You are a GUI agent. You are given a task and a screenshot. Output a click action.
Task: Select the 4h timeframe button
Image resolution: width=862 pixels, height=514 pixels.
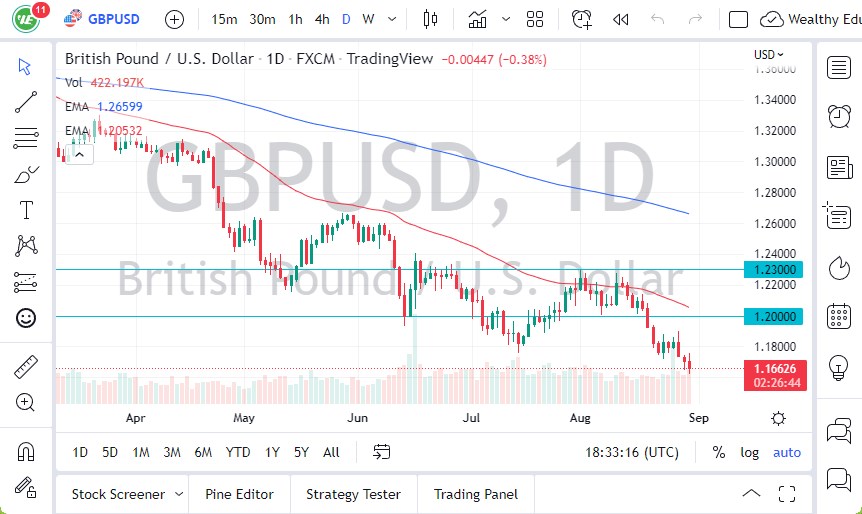point(321,19)
